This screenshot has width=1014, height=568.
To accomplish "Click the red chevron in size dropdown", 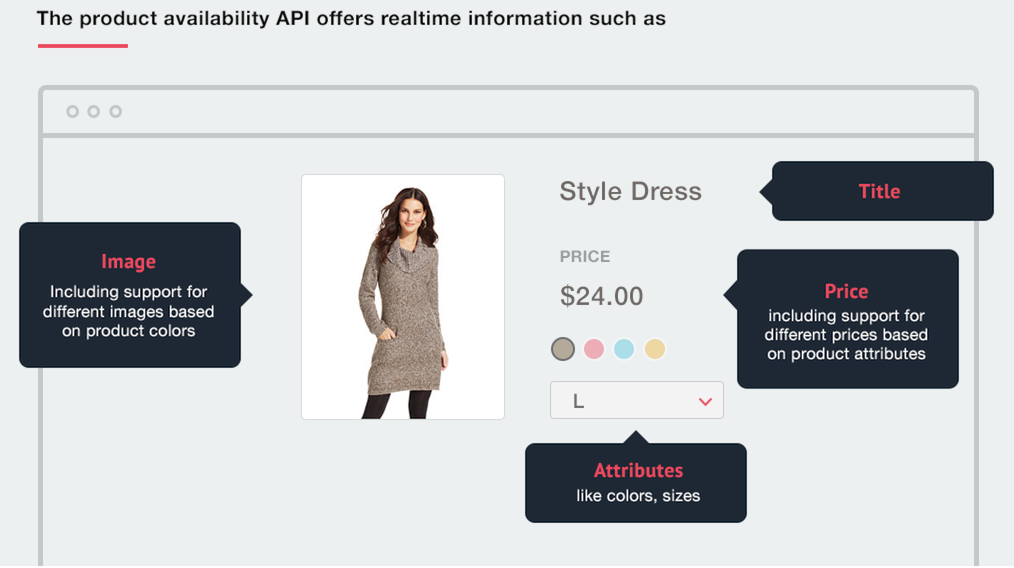I will pyautogui.click(x=706, y=402).
